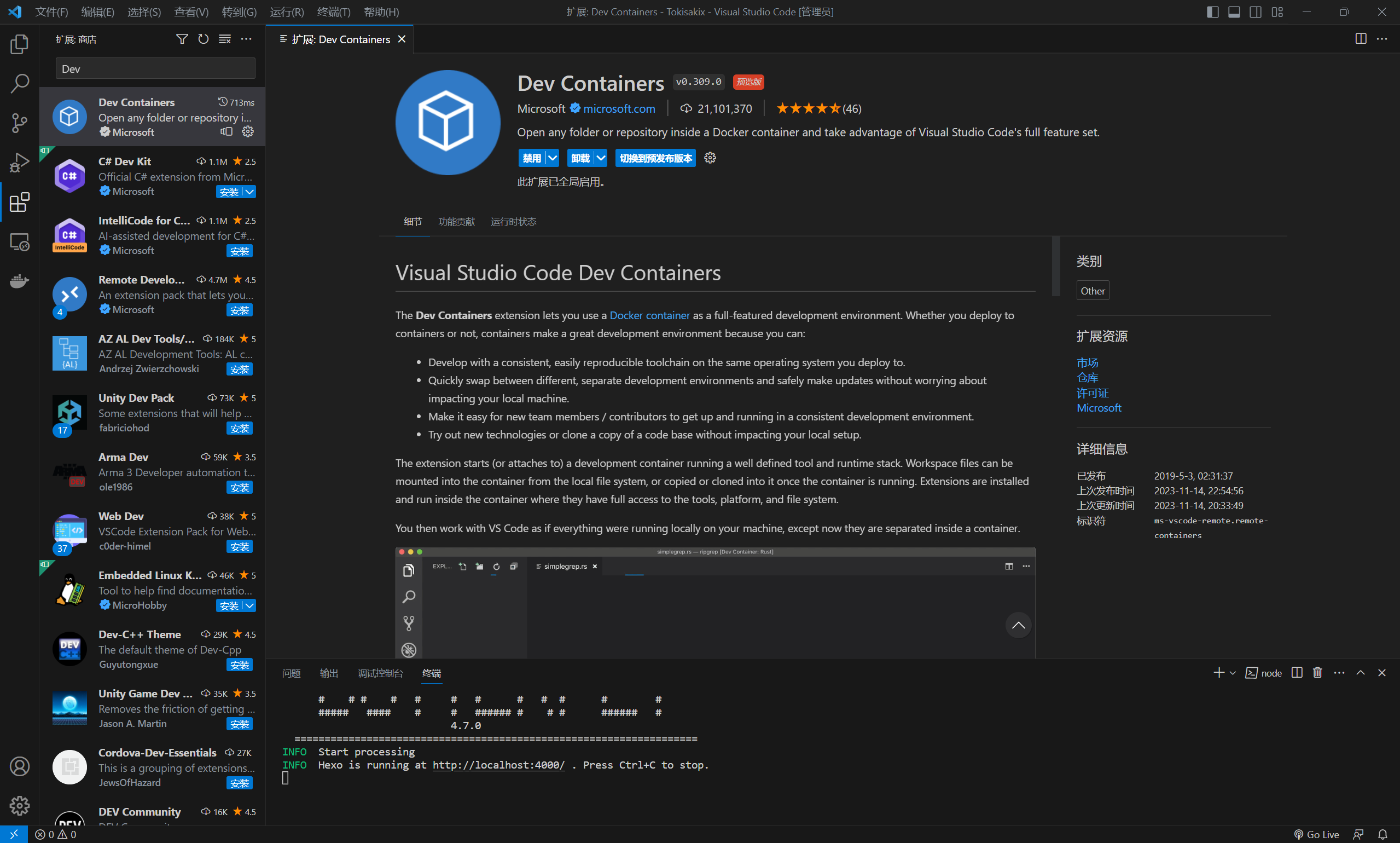Expand the 禁用 (Disable) dropdown arrow

coord(553,158)
